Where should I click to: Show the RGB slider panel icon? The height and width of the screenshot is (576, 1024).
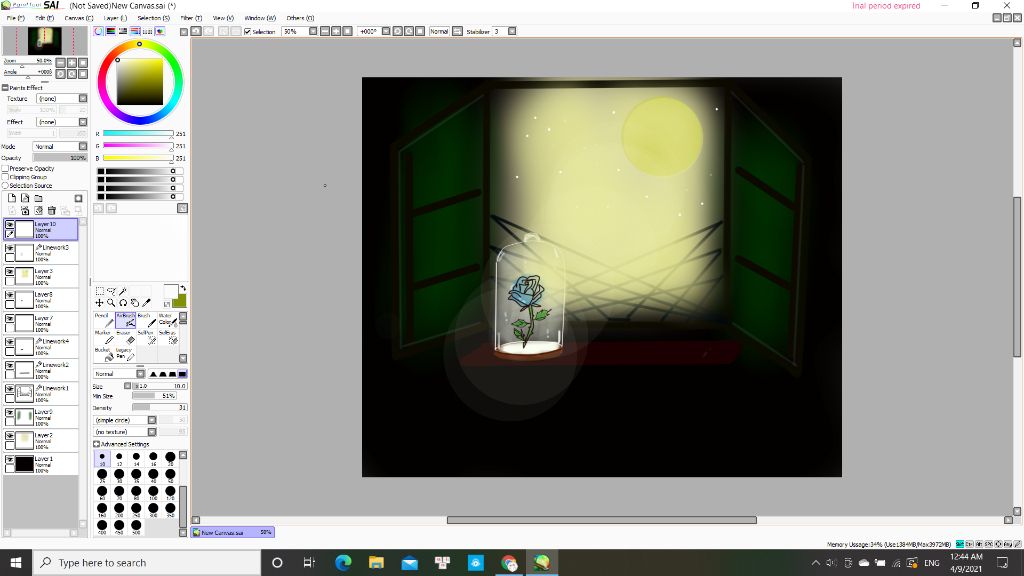coord(111,31)
